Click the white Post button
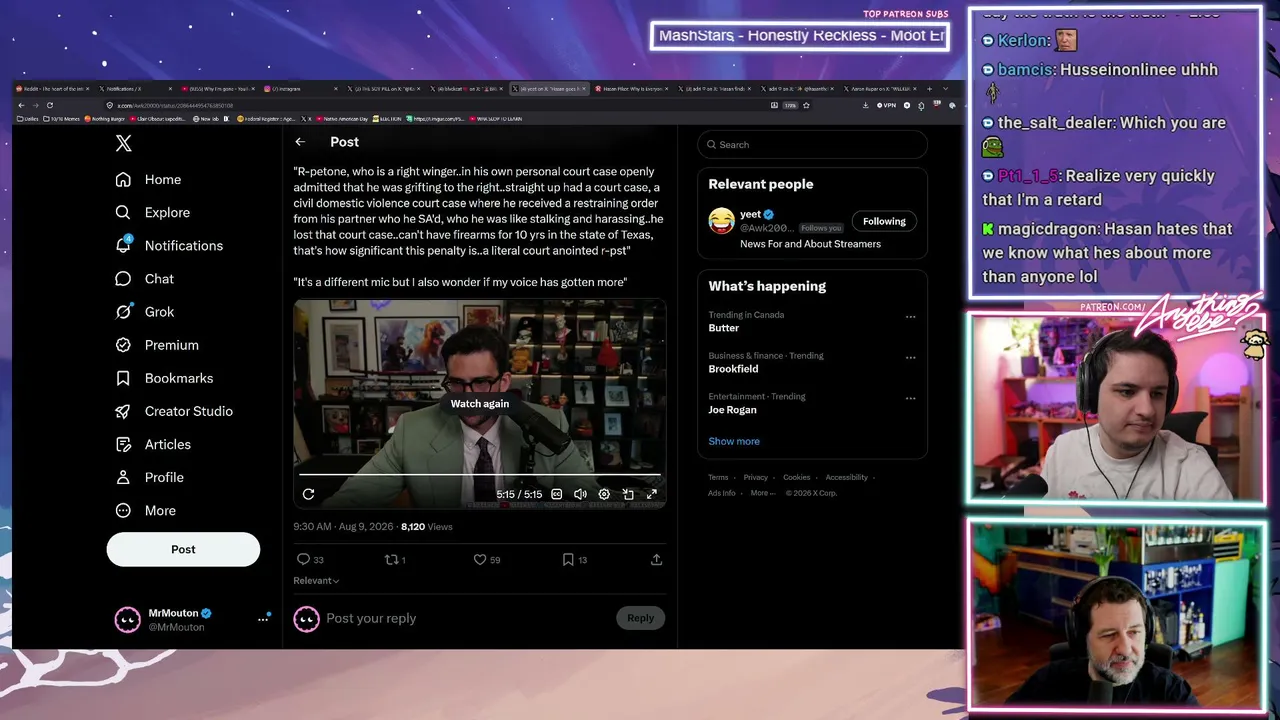This screenshot has height=720, width=1280. 183,549
